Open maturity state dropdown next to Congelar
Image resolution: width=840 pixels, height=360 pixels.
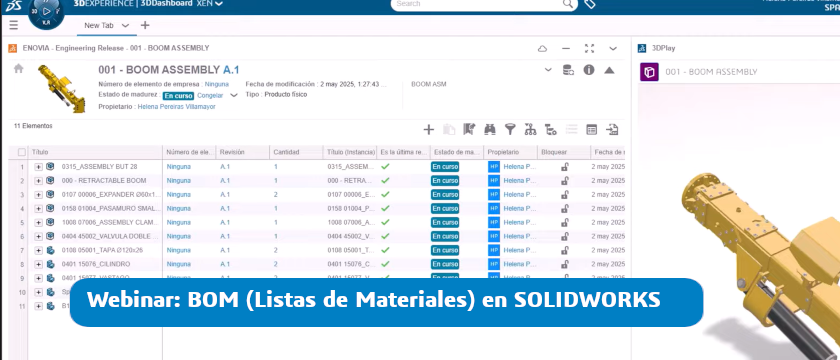[233, 95]
